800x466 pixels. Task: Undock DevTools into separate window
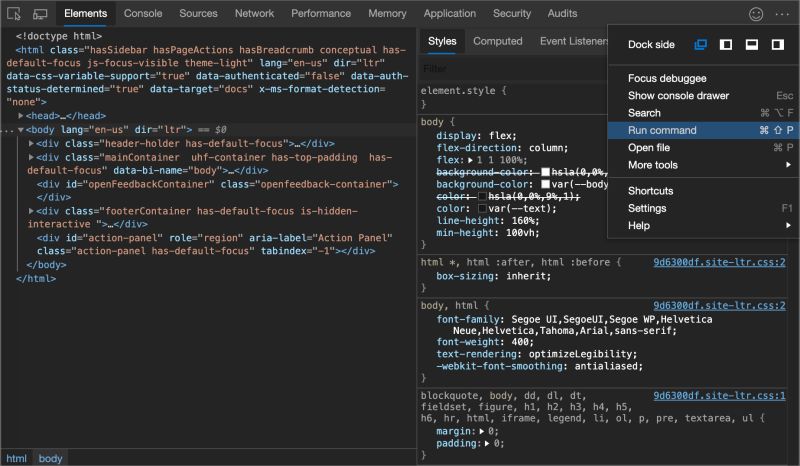coord(701,44)
